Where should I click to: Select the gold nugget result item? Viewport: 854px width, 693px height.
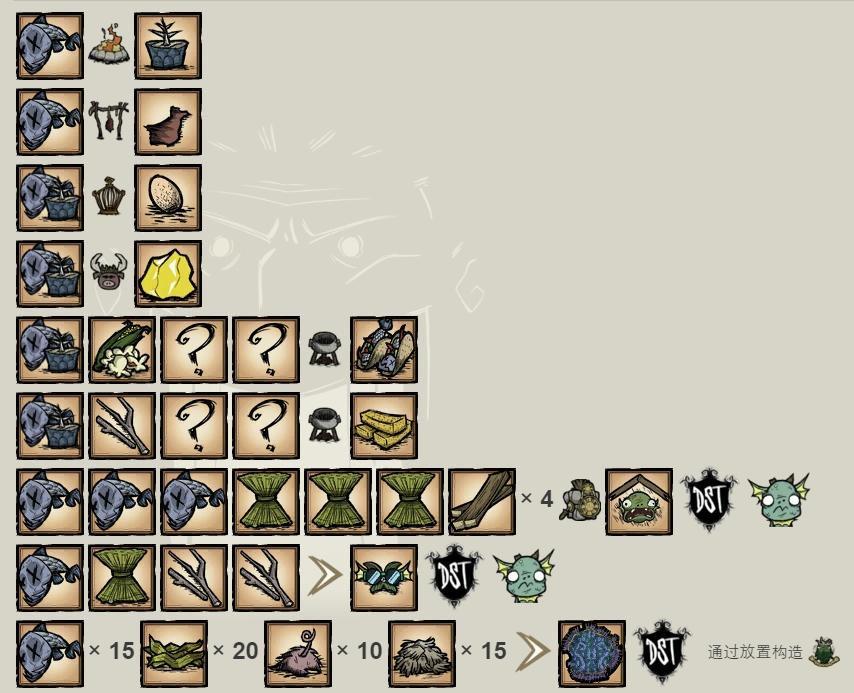168,273
